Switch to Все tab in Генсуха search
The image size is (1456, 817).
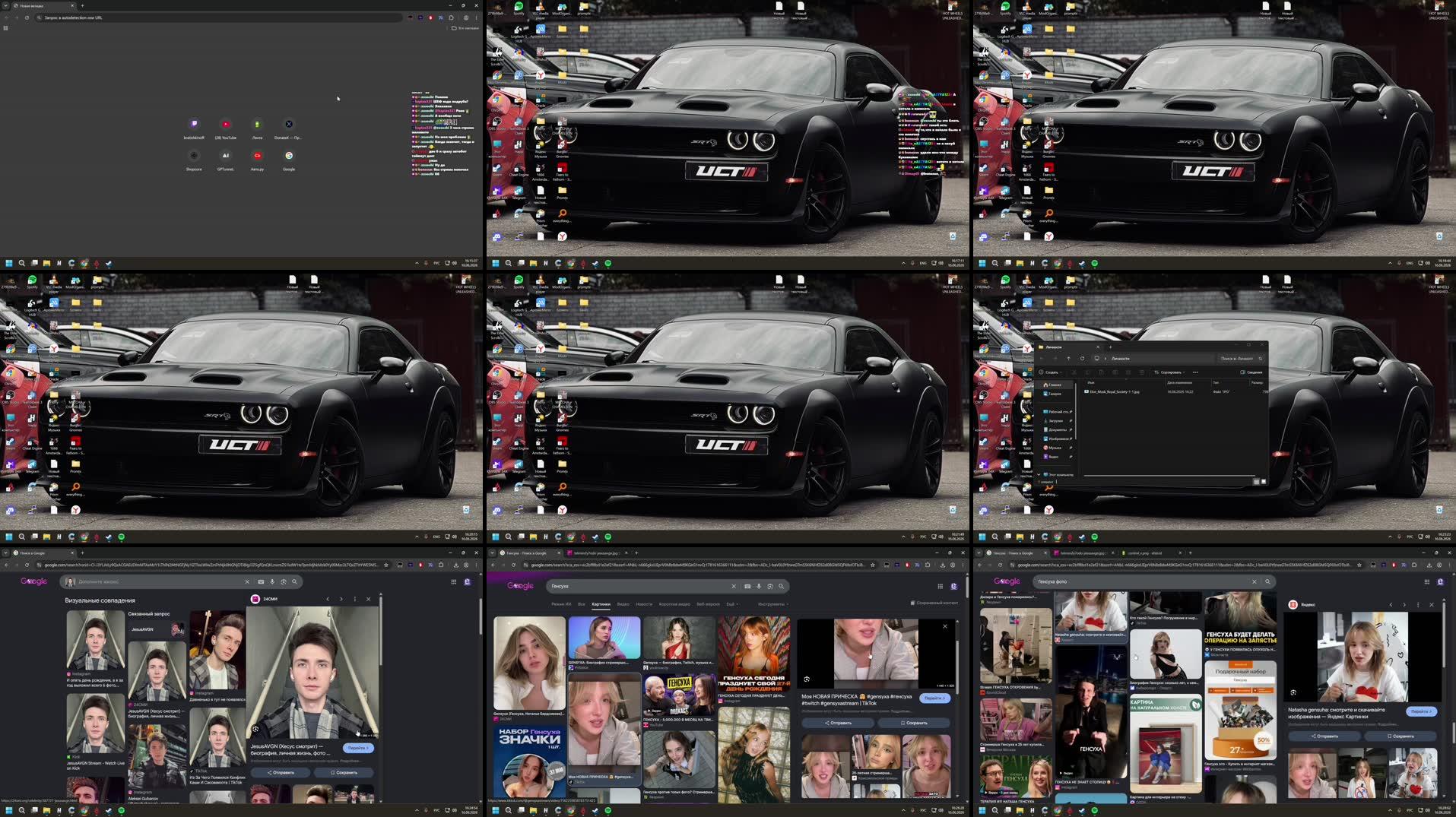click(582, 604)
